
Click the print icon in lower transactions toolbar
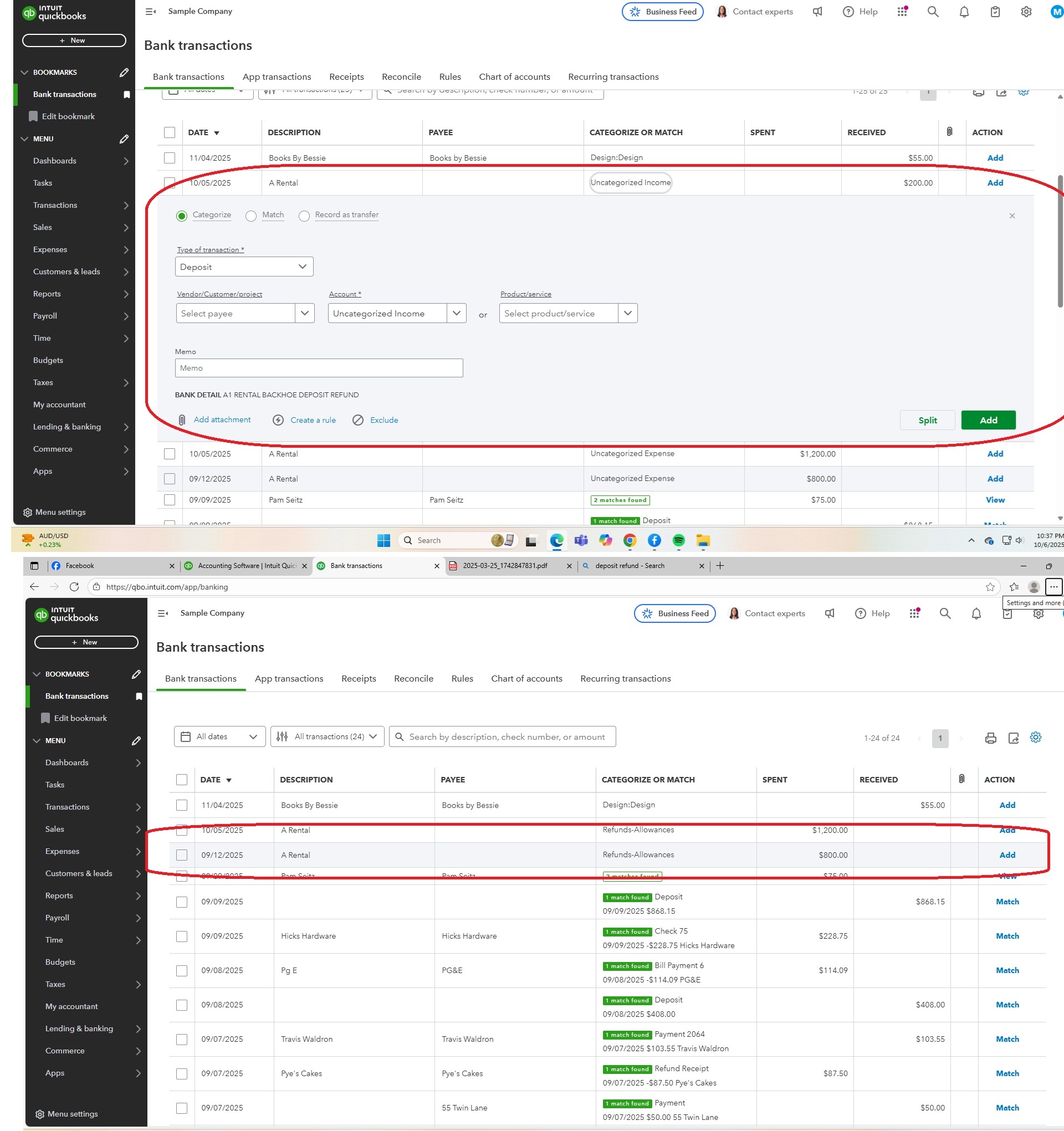click(990, 738)
